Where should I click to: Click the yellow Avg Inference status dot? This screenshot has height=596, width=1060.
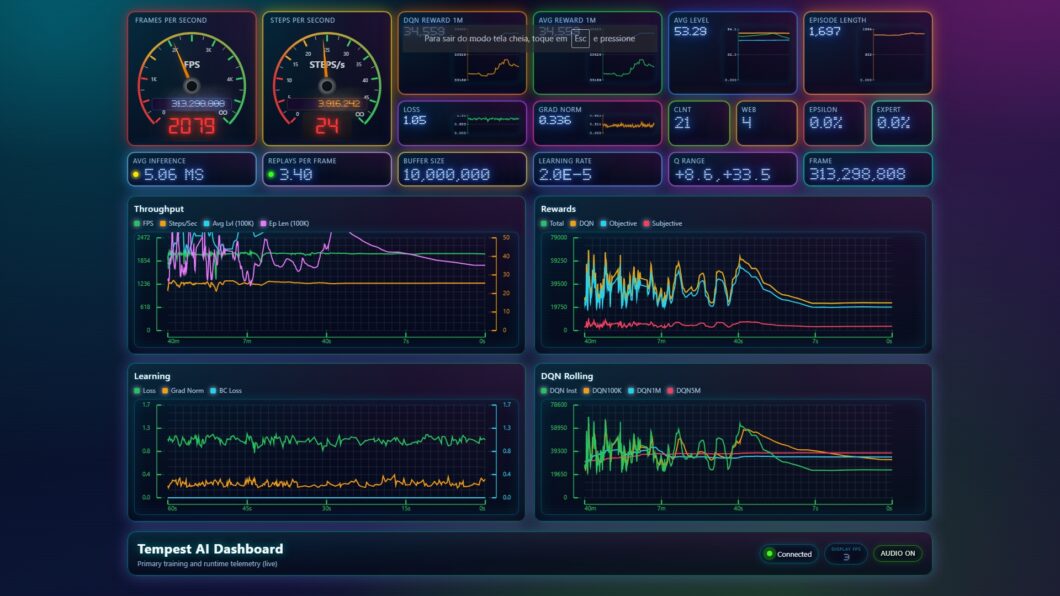pos(136,175)
